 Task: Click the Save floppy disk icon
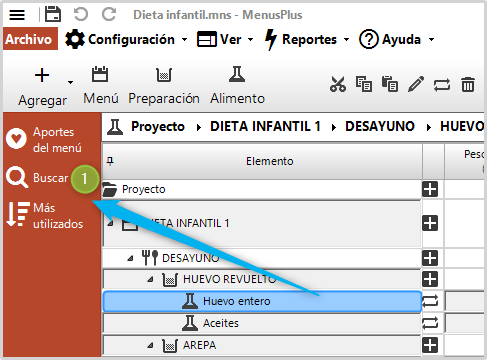pos(53,14)
